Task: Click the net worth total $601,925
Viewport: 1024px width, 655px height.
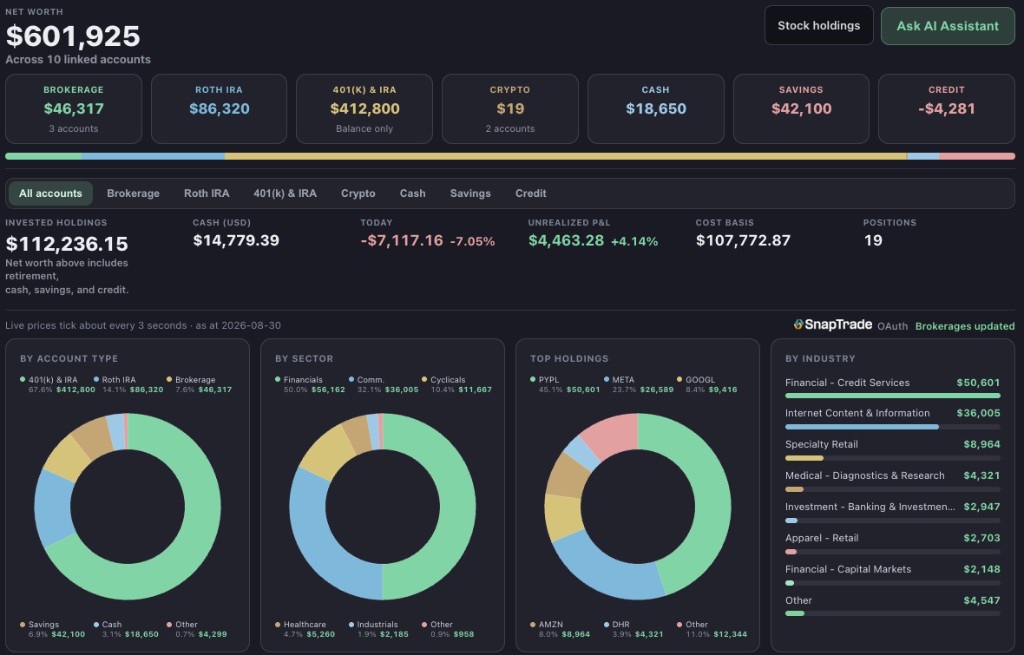Action: coord(72,36)
